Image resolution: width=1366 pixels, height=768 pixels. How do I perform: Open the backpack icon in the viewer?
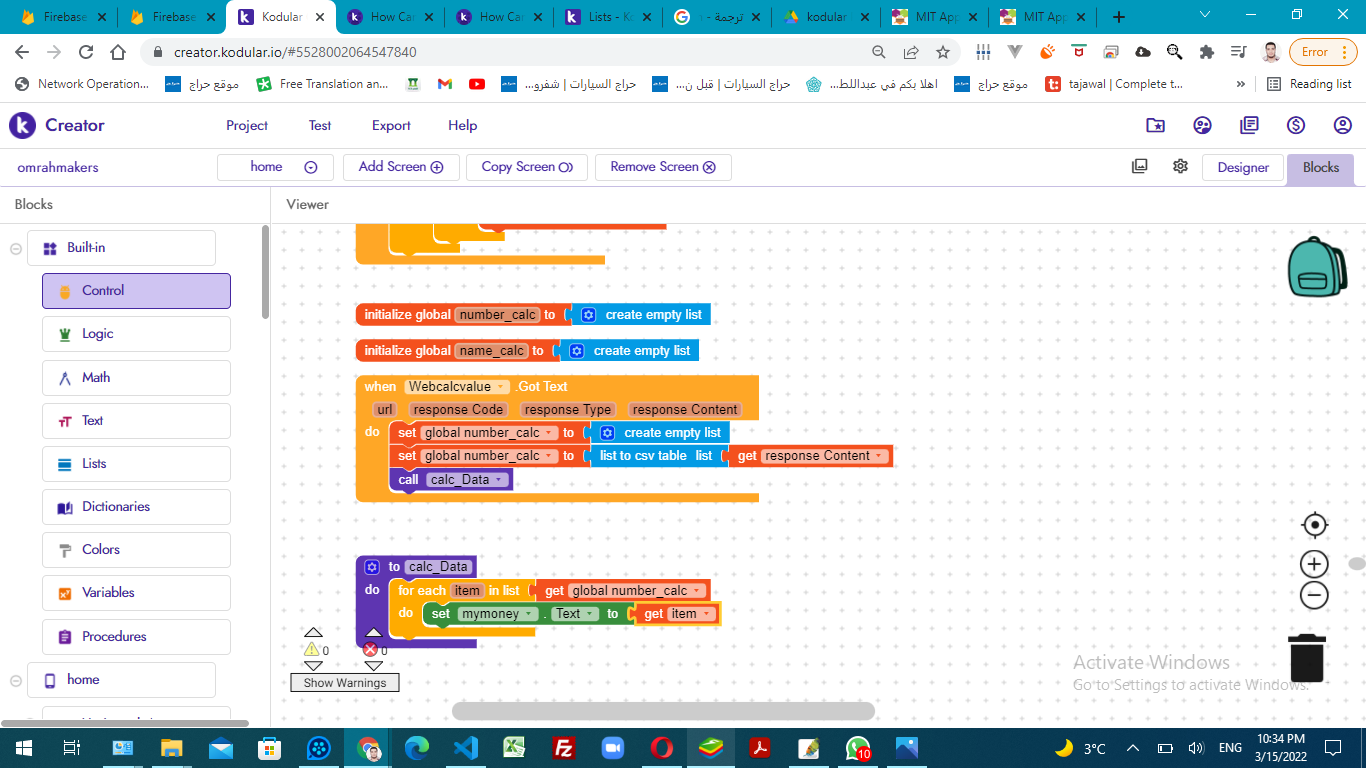coord(1318,267)
